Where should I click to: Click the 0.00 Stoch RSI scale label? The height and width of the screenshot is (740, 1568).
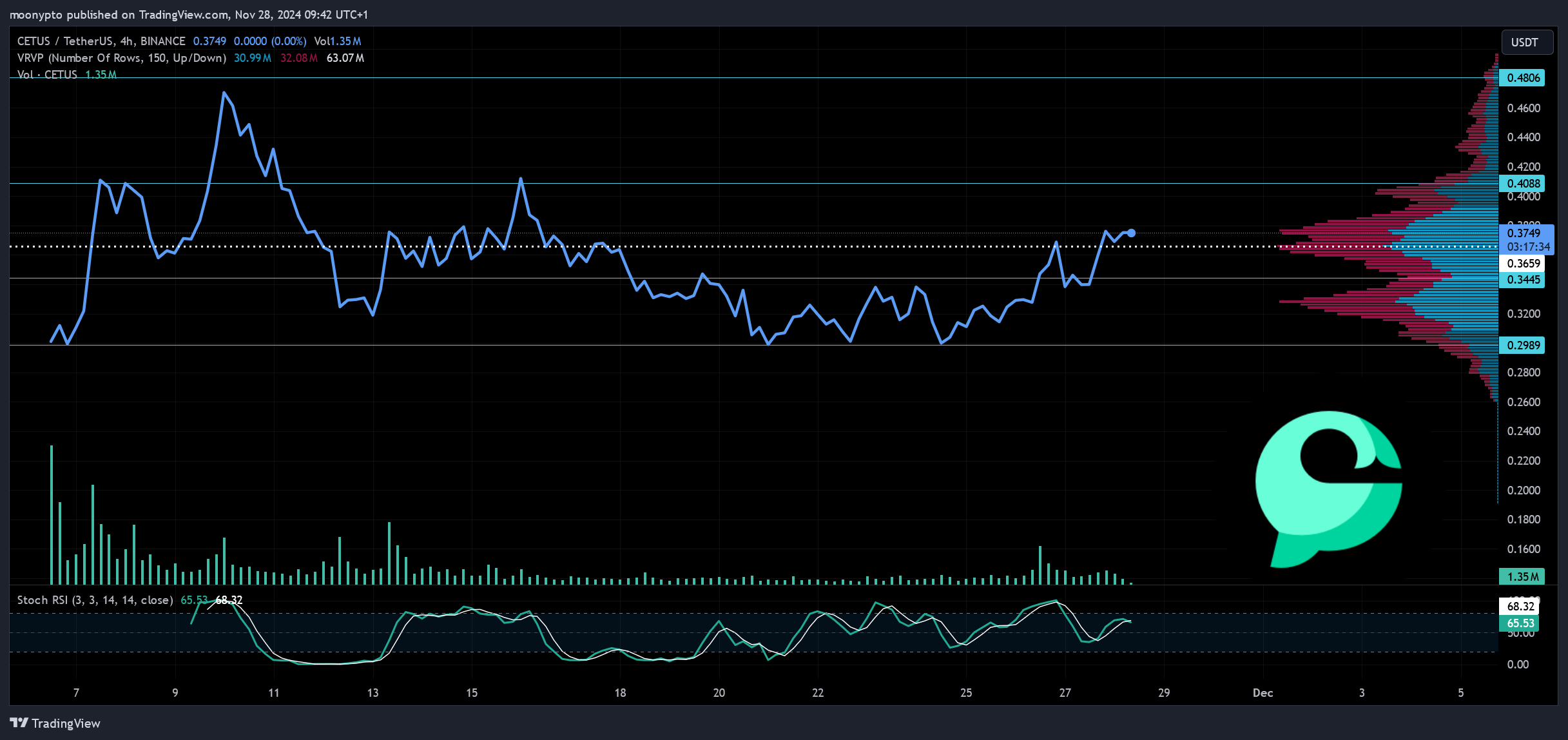(x=1518, y=665)
